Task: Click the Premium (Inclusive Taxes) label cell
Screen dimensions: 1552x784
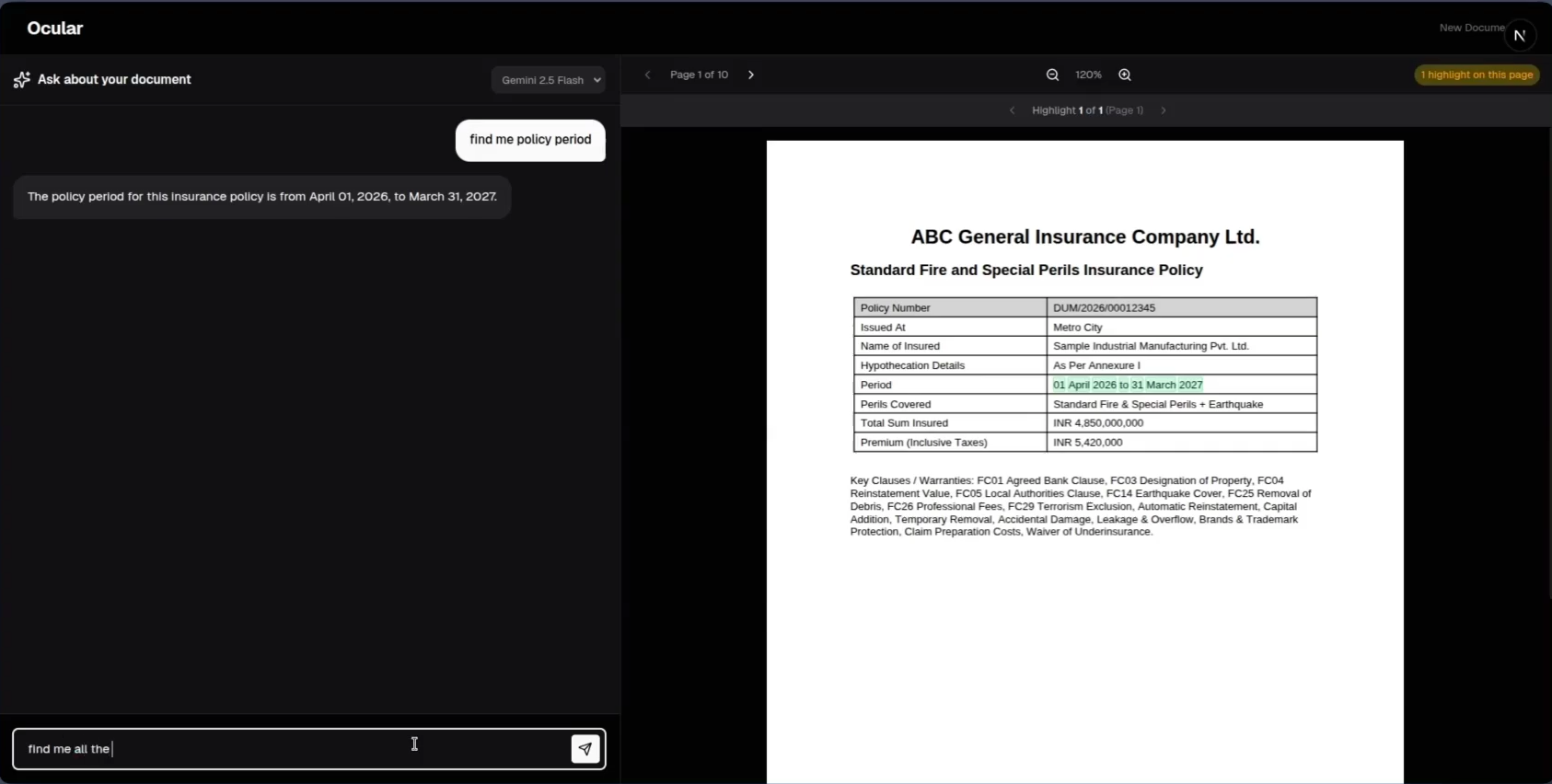Action: [x=950, y=443]
